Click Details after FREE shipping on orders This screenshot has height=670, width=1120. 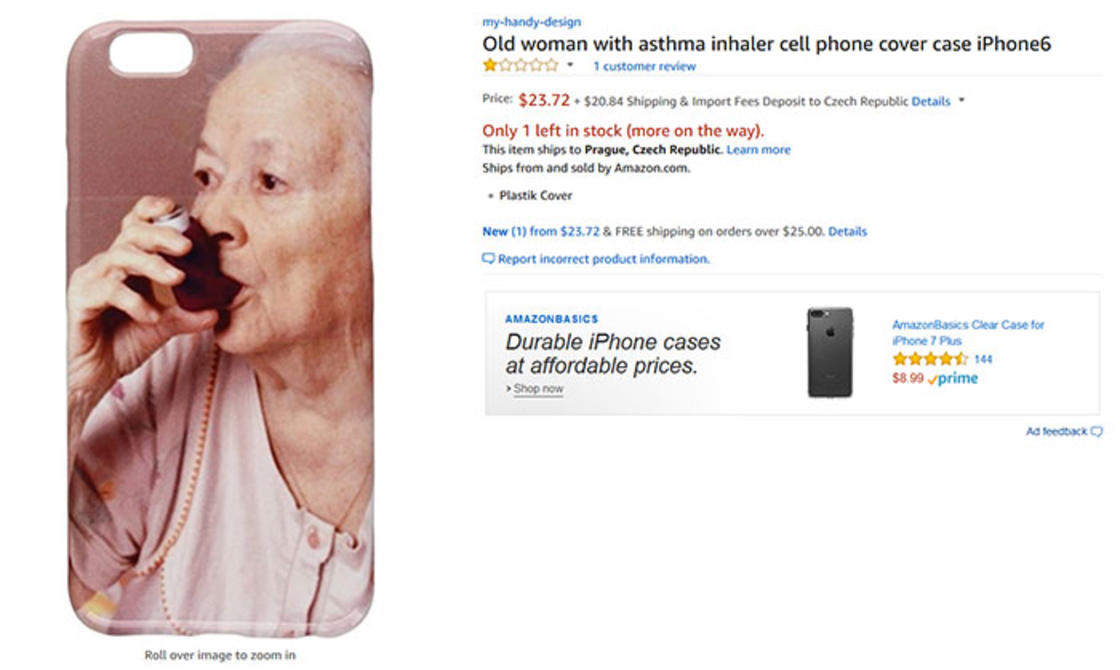tap(847, 232)
